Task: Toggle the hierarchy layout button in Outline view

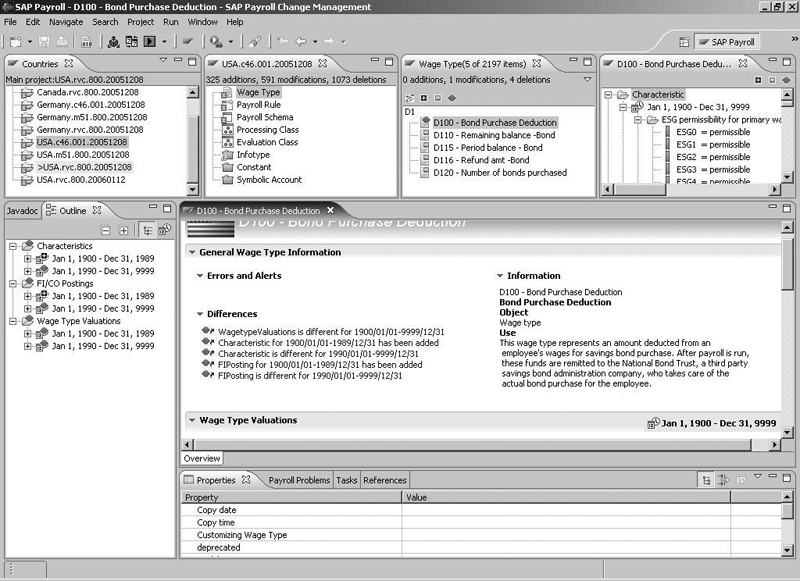Action: 148,230
